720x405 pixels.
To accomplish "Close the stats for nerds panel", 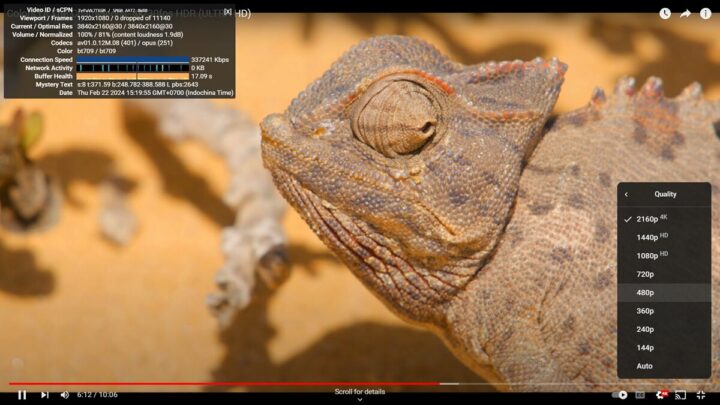I will [x=228, y=11].
